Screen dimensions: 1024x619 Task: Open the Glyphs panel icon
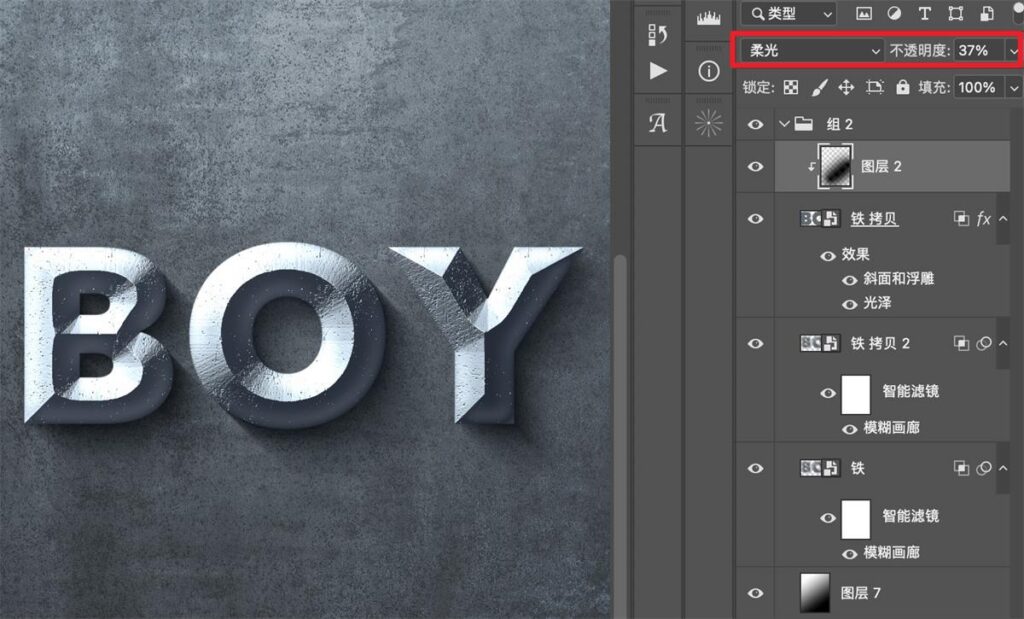tap(658, 123)
